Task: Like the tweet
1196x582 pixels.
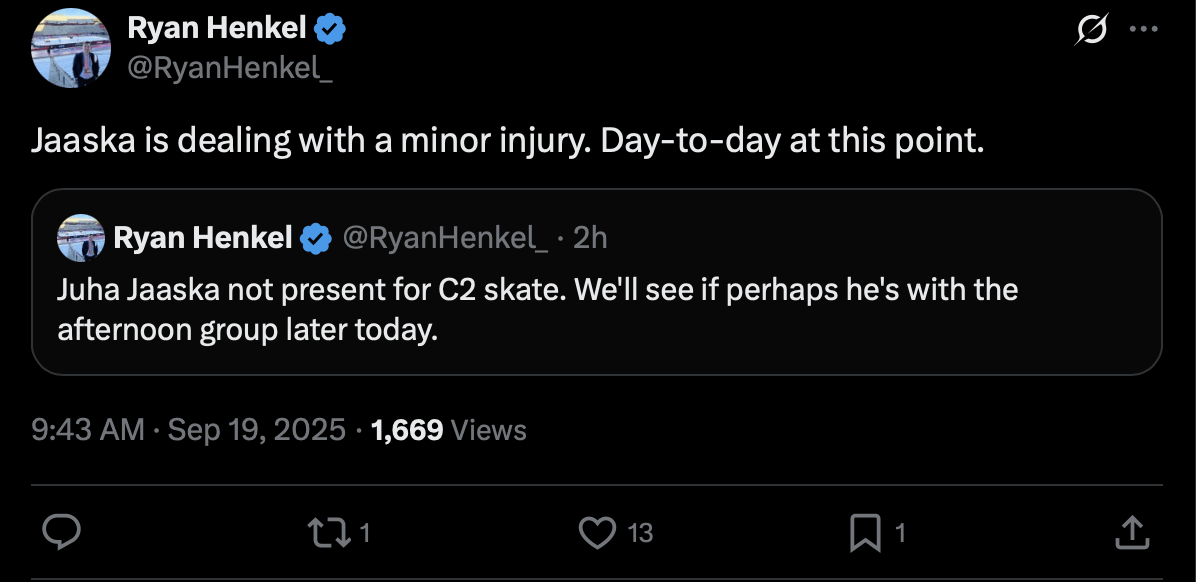Action: click(x=597, y=533)
